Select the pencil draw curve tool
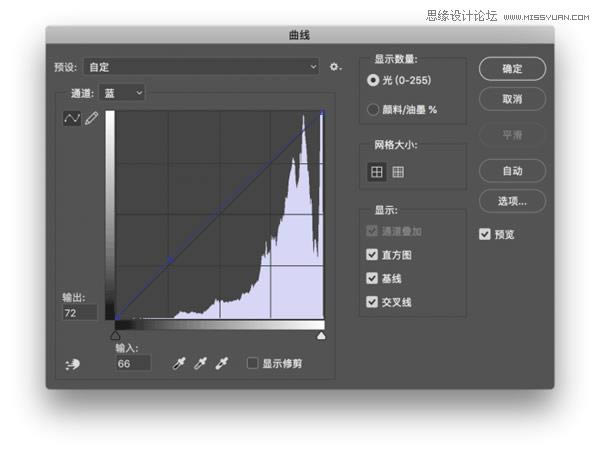This screenshot has height=454, width=600. [91, 119]
